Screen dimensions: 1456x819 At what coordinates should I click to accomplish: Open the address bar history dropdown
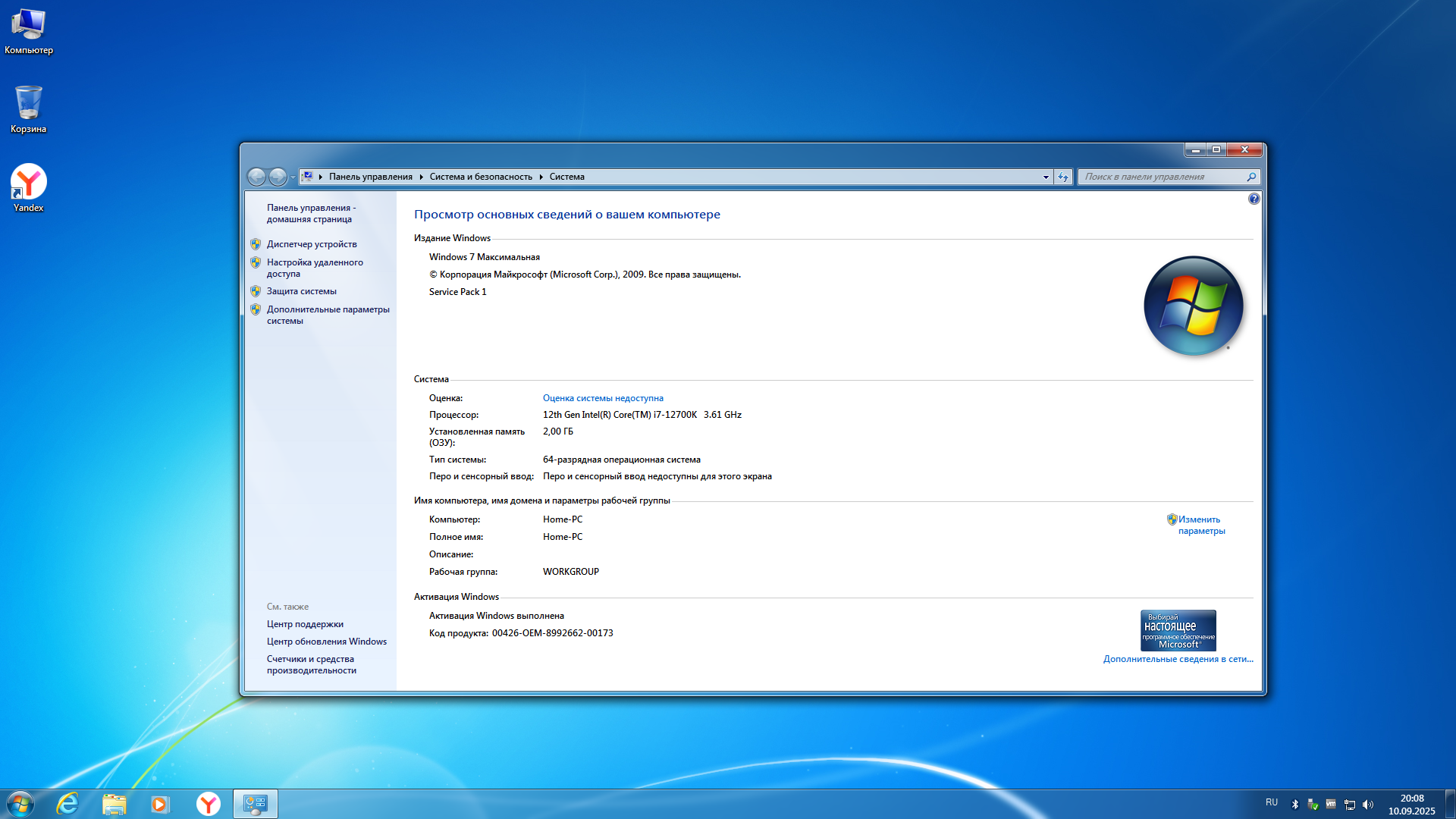click(x=1046, y=177)
